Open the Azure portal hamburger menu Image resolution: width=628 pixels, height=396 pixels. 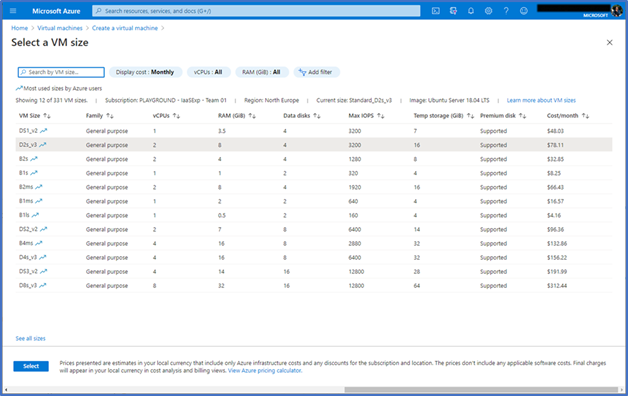(13, 11)
